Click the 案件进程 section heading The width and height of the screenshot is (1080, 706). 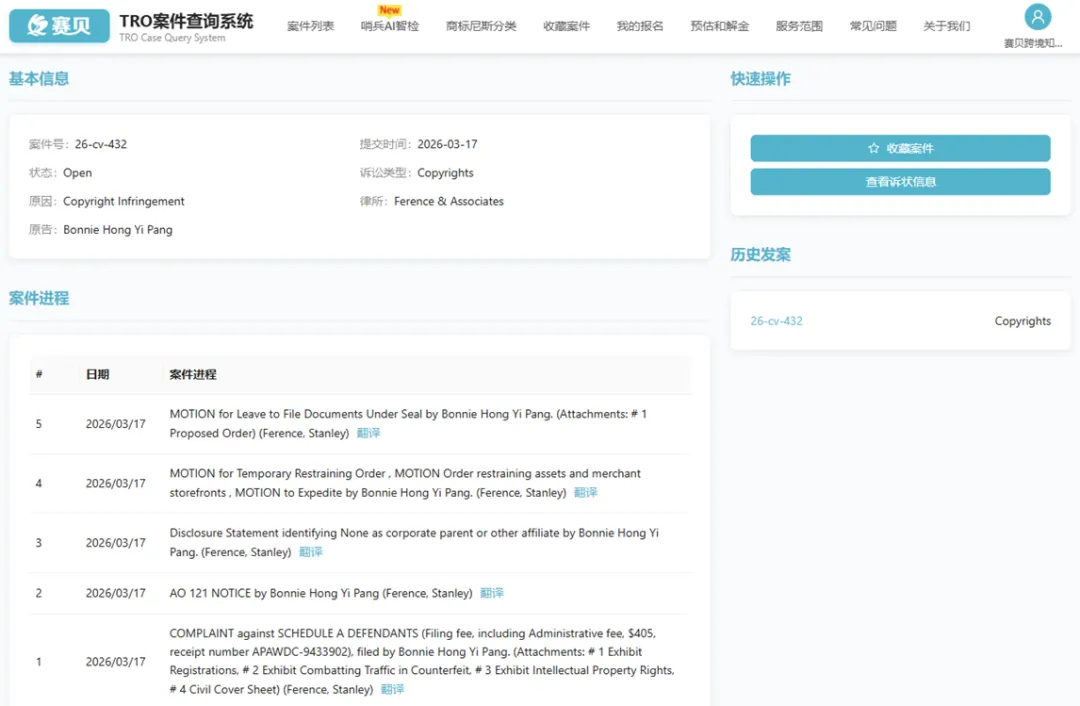tap(39, 298)
